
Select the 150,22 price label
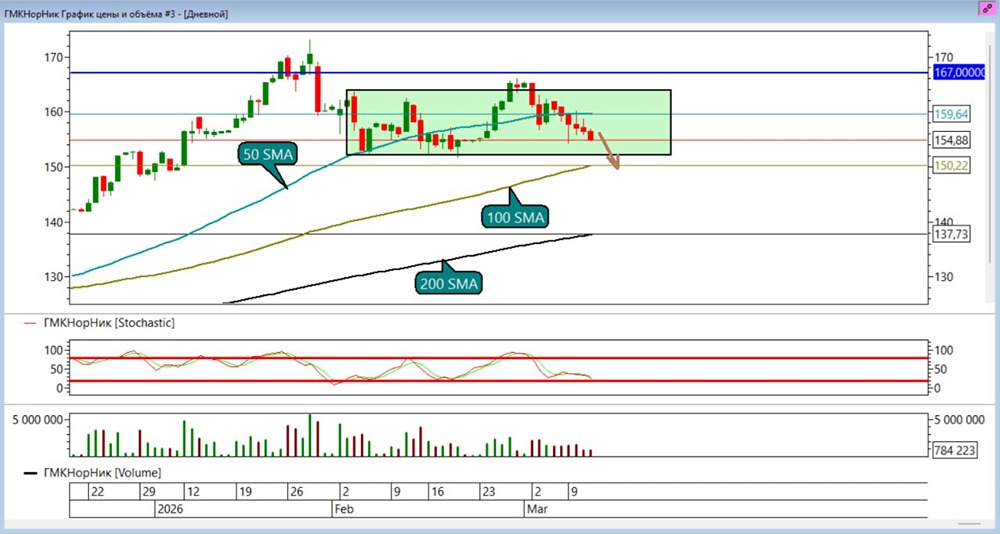point(952,166)
